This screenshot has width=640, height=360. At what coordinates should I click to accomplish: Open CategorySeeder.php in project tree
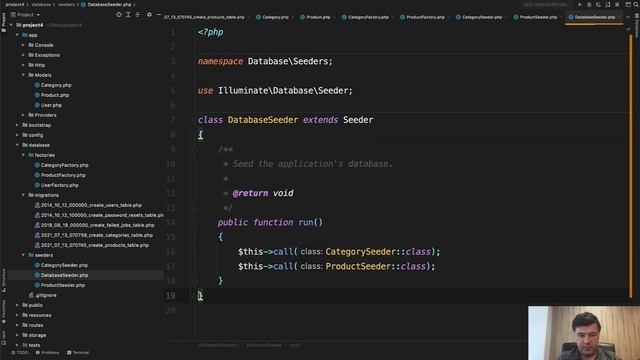point(64,265)
